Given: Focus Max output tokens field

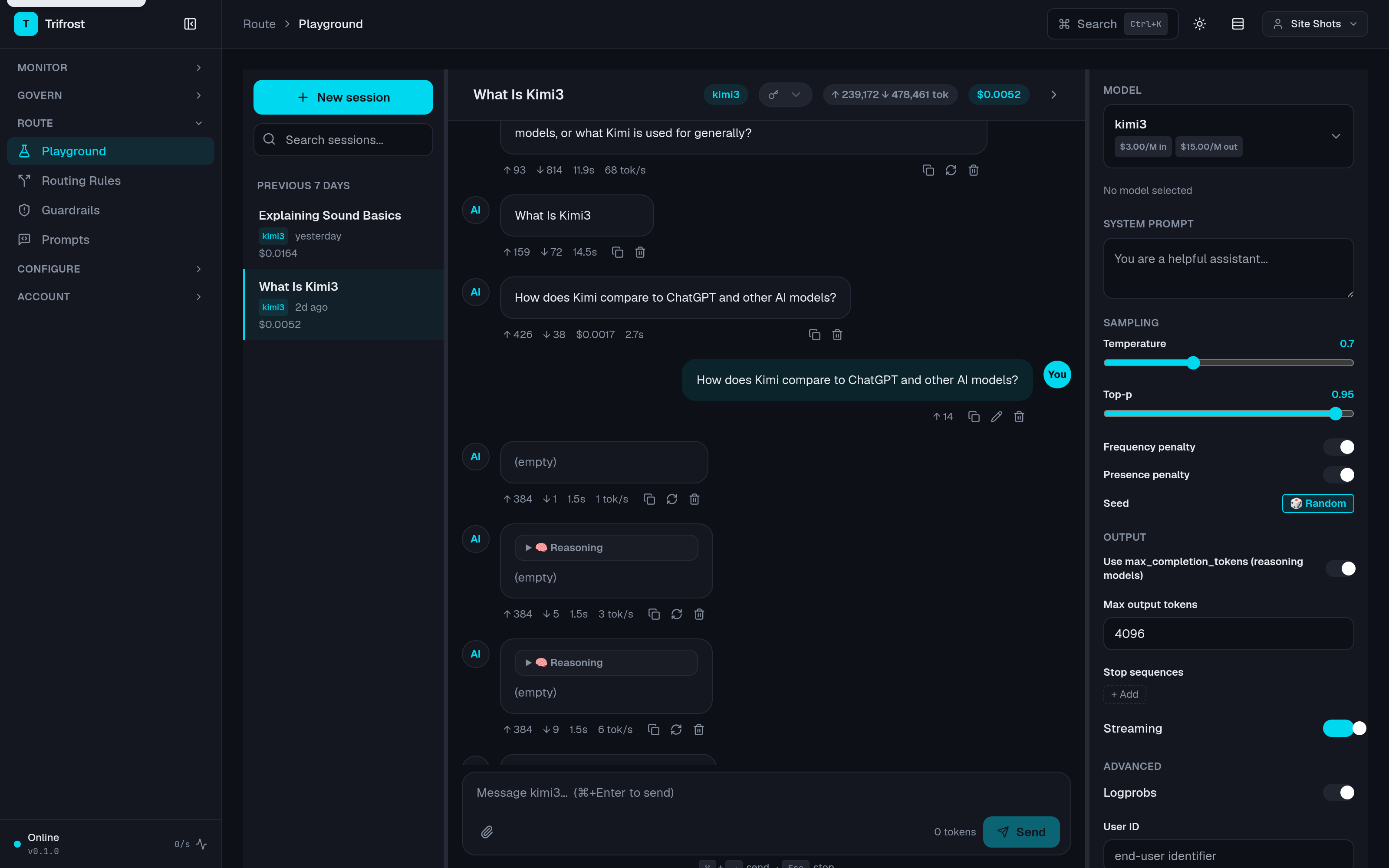Looking at the screenshot, I should pyautogui.click(x=1228, y=634).
